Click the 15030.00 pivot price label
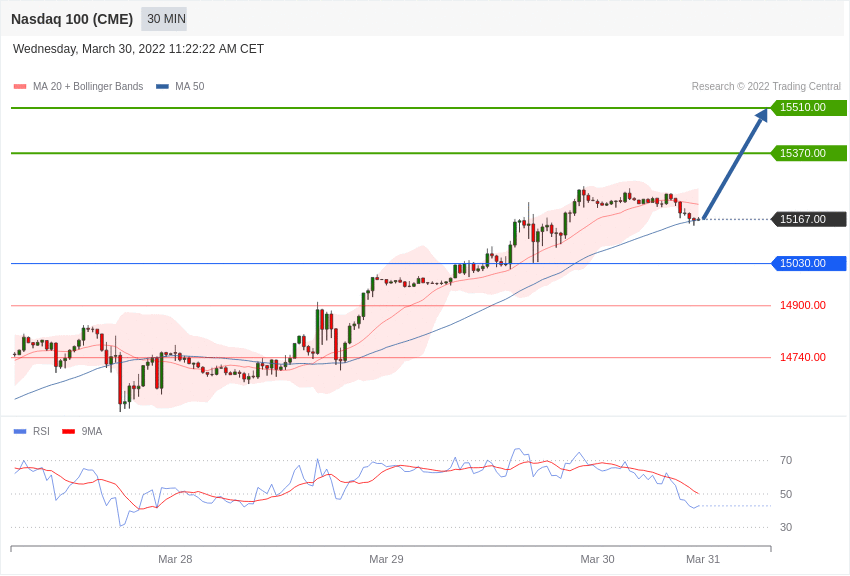Image resolution: width=850 pixels, height=576 pixels. [808, 263]
